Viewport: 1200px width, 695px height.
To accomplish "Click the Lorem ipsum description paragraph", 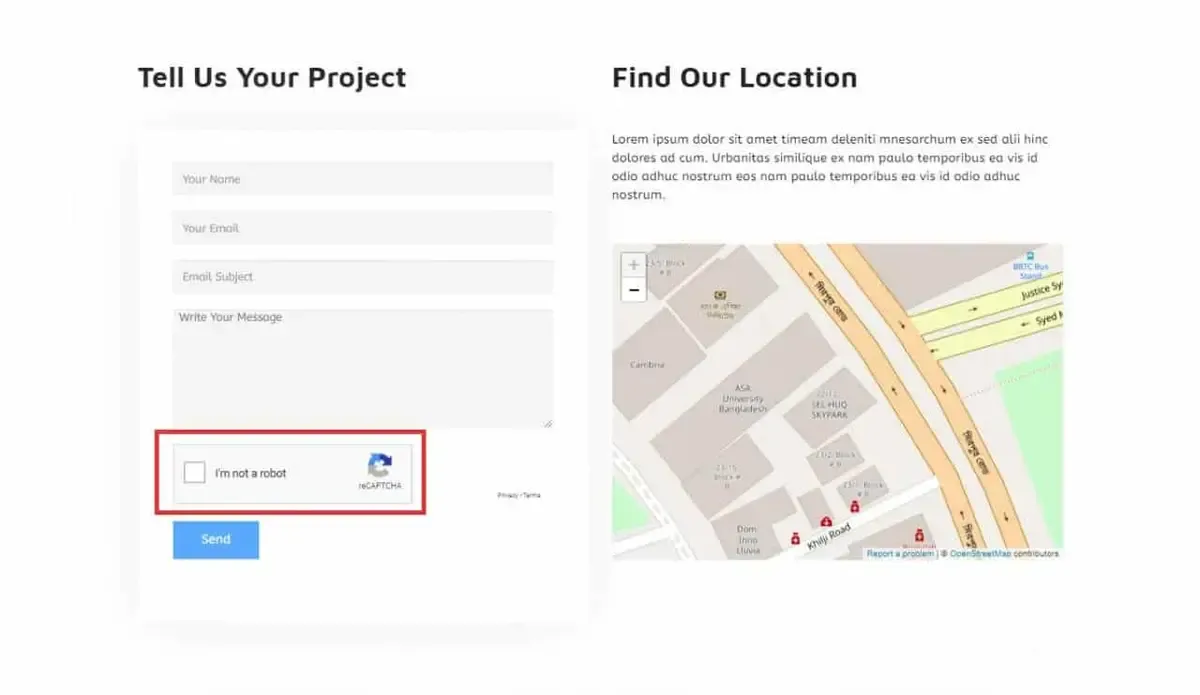I will pos(830,167).
